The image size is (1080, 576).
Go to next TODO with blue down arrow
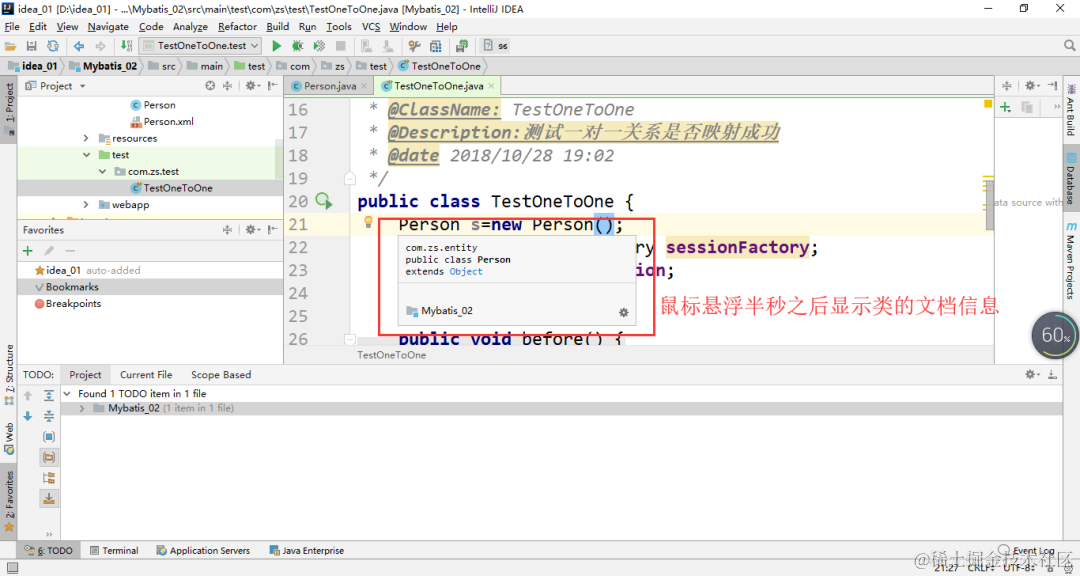coord(28,416)
